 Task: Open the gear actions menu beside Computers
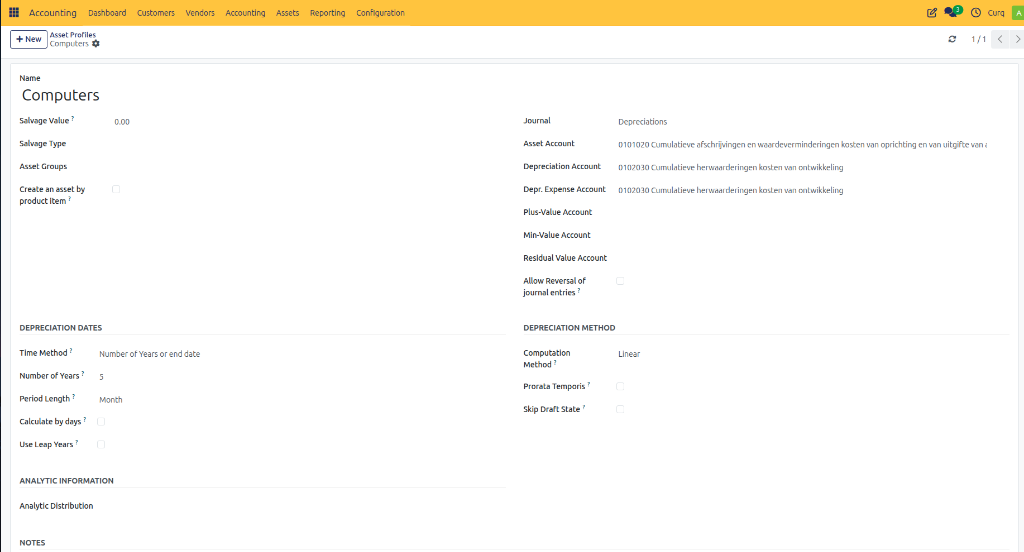tap(96, 44)
